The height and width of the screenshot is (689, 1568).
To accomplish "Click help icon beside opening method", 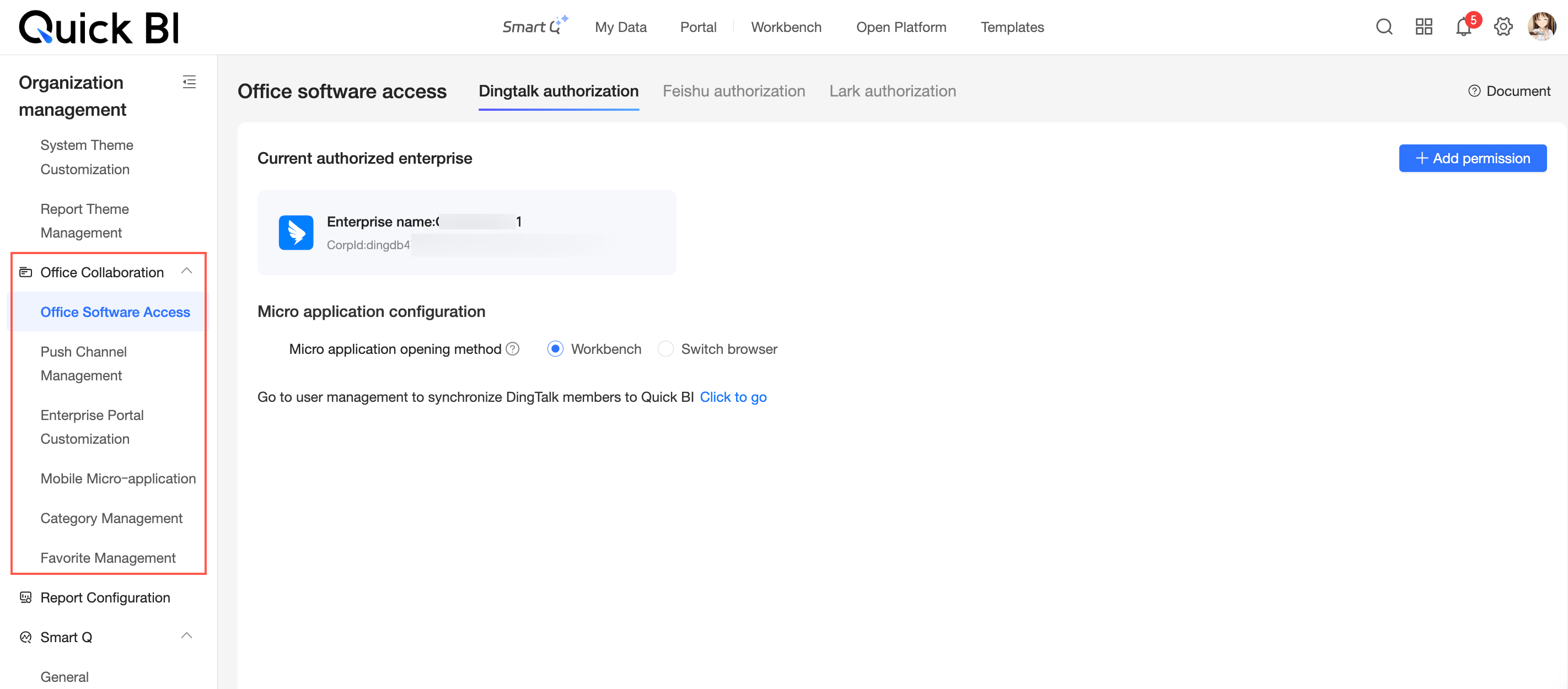I will click(513, 349).
